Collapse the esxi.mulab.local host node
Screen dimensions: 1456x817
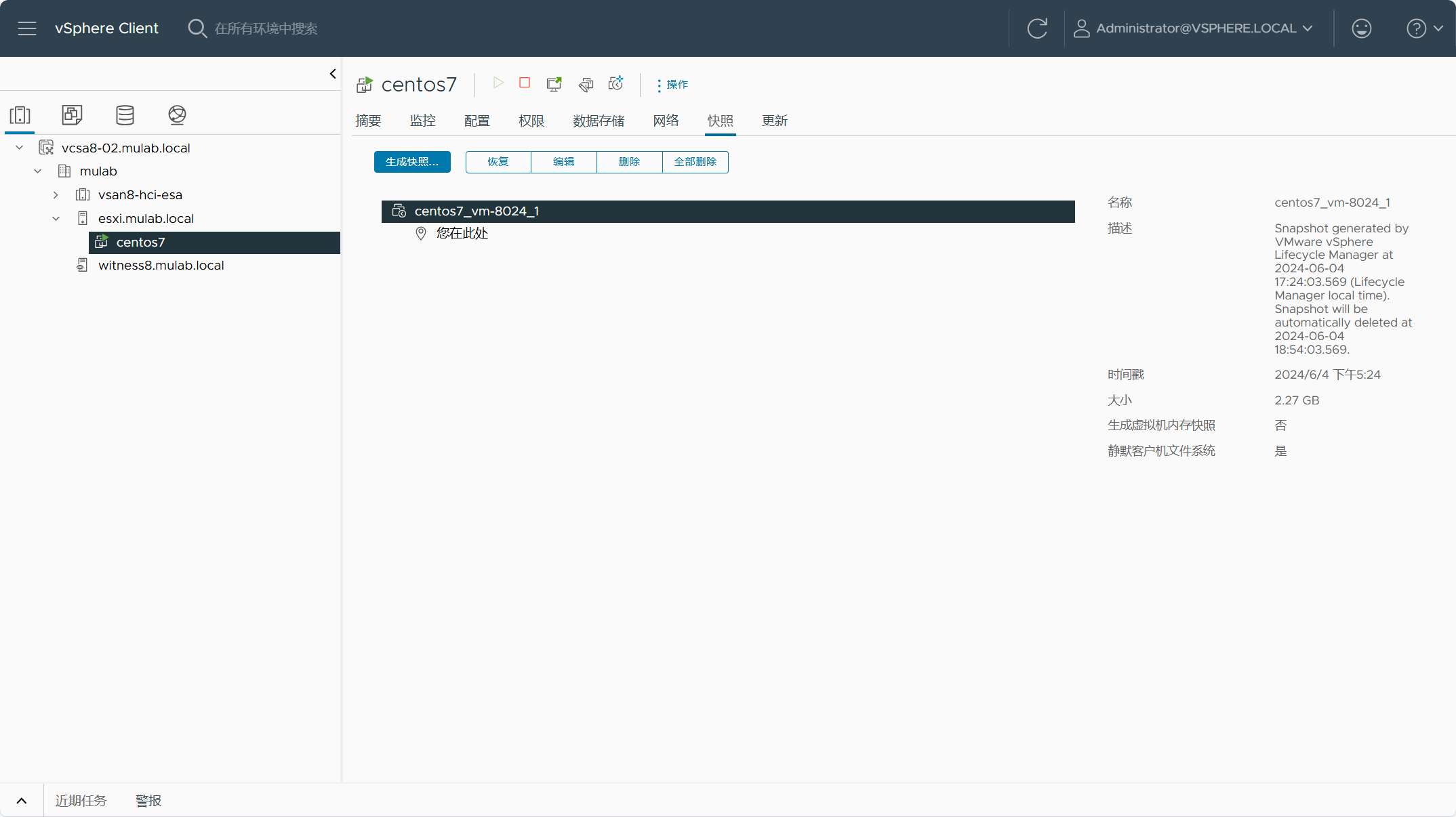(x=56, y=219)
